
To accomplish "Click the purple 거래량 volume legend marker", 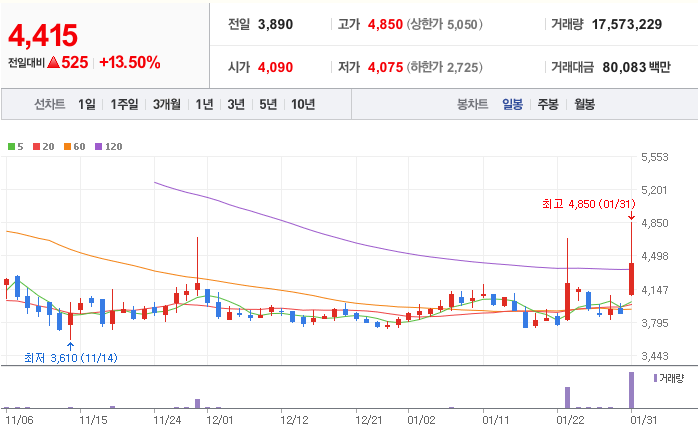I will click(655, 378).
